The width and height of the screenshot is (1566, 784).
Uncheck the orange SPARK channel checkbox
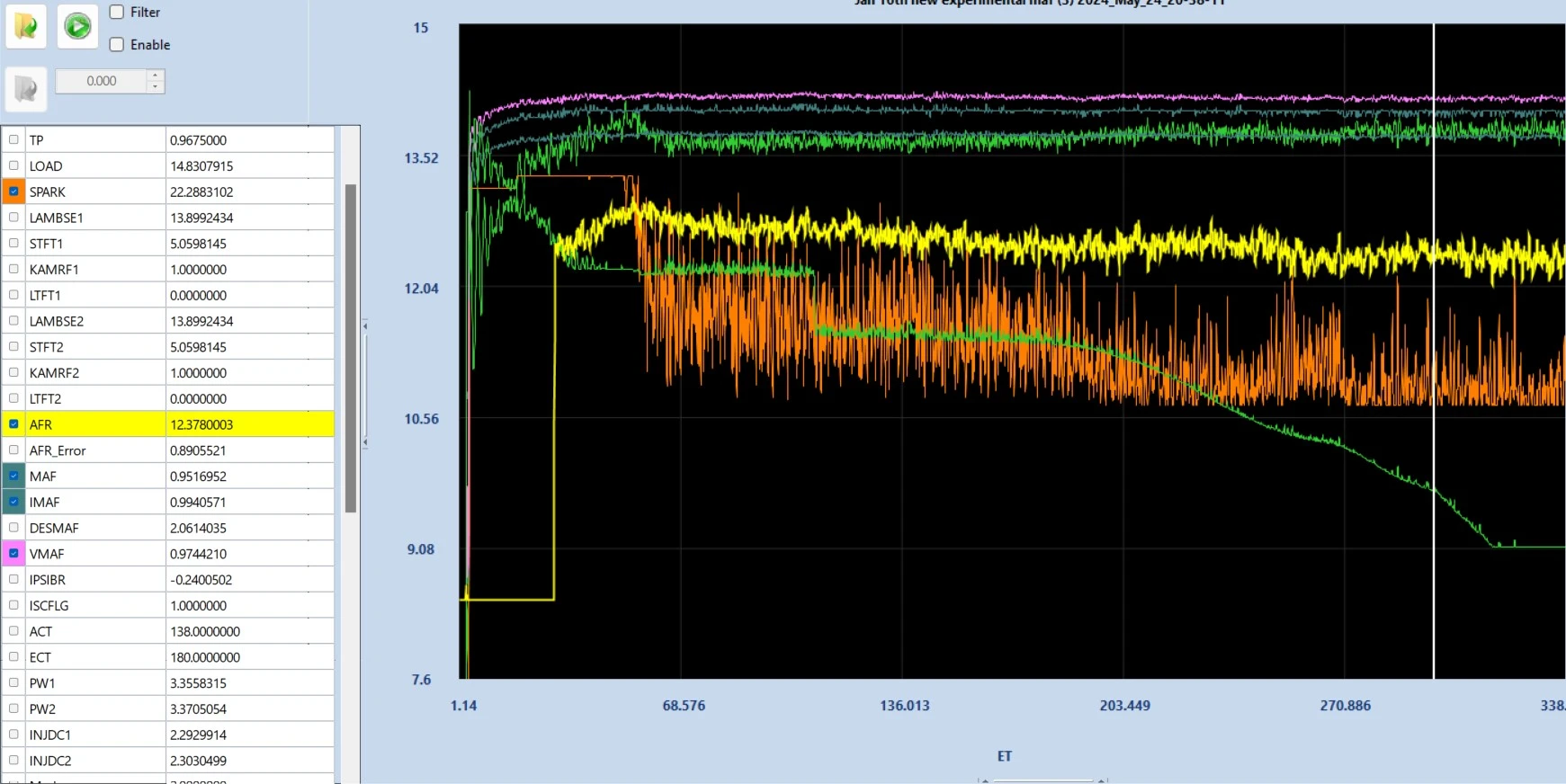13,192
